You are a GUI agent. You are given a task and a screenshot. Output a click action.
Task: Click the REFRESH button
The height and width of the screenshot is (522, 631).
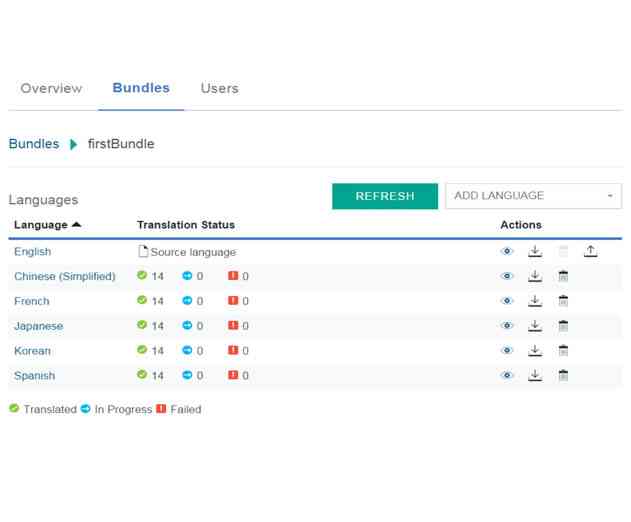(385, 196)
